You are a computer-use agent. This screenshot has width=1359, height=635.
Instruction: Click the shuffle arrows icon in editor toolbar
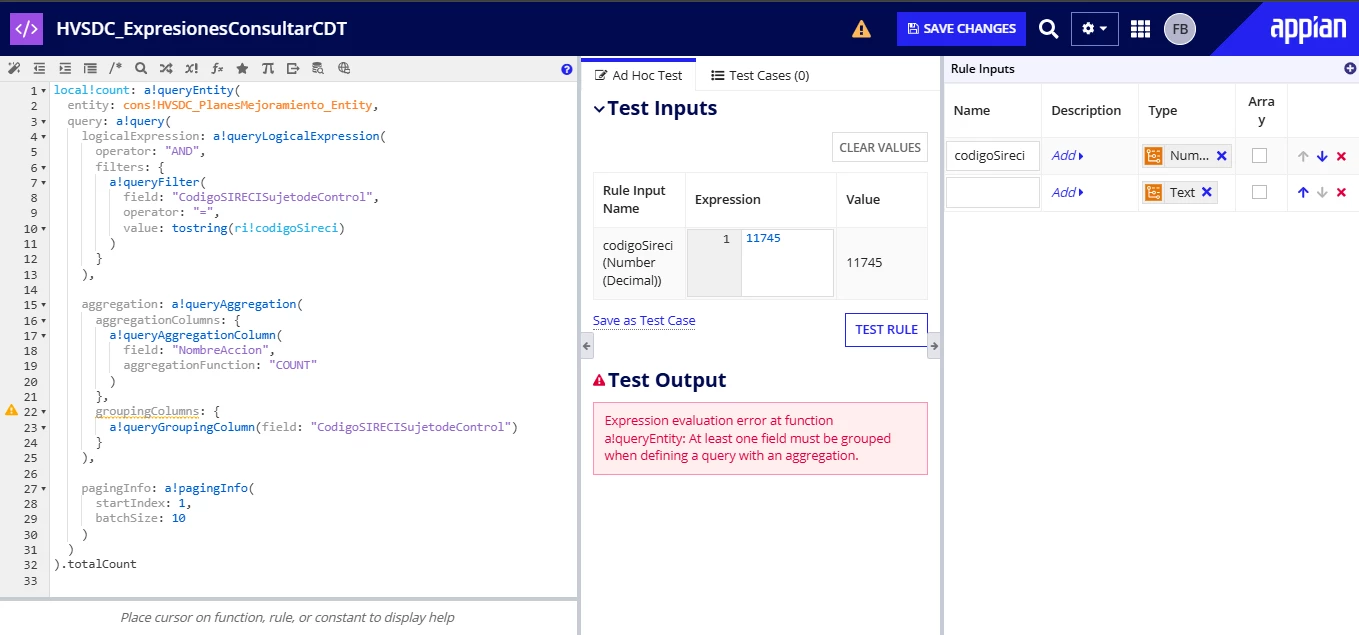point(166,69)
